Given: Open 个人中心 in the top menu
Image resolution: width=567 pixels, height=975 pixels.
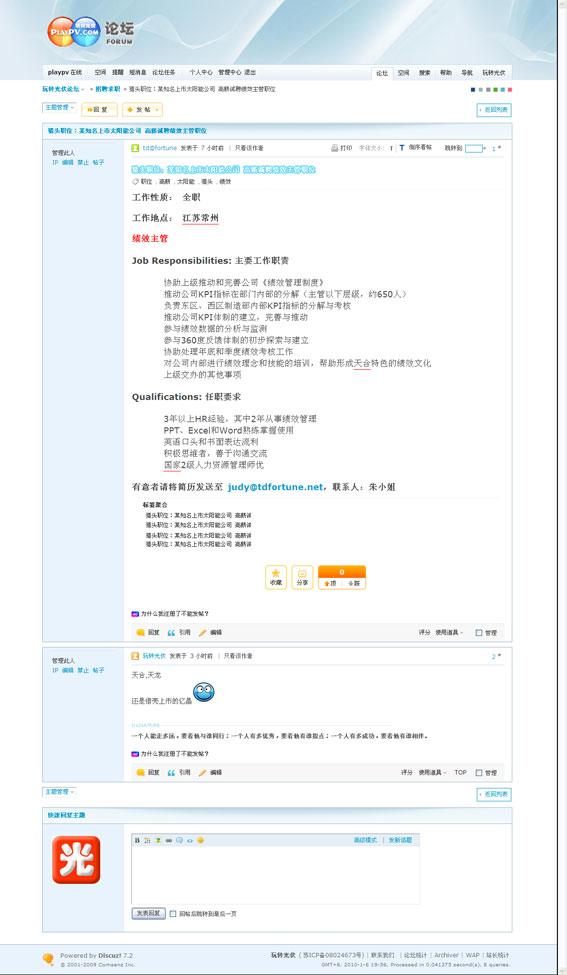Looking at the screenshot, I should [x=201, y=72].
